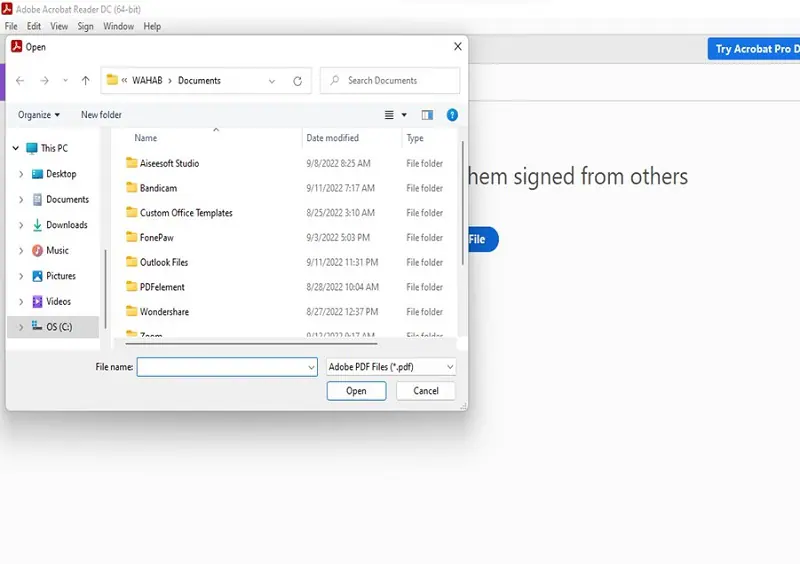Click the blue File button behind dialog
800x564 pixels.
click(483, 239)
